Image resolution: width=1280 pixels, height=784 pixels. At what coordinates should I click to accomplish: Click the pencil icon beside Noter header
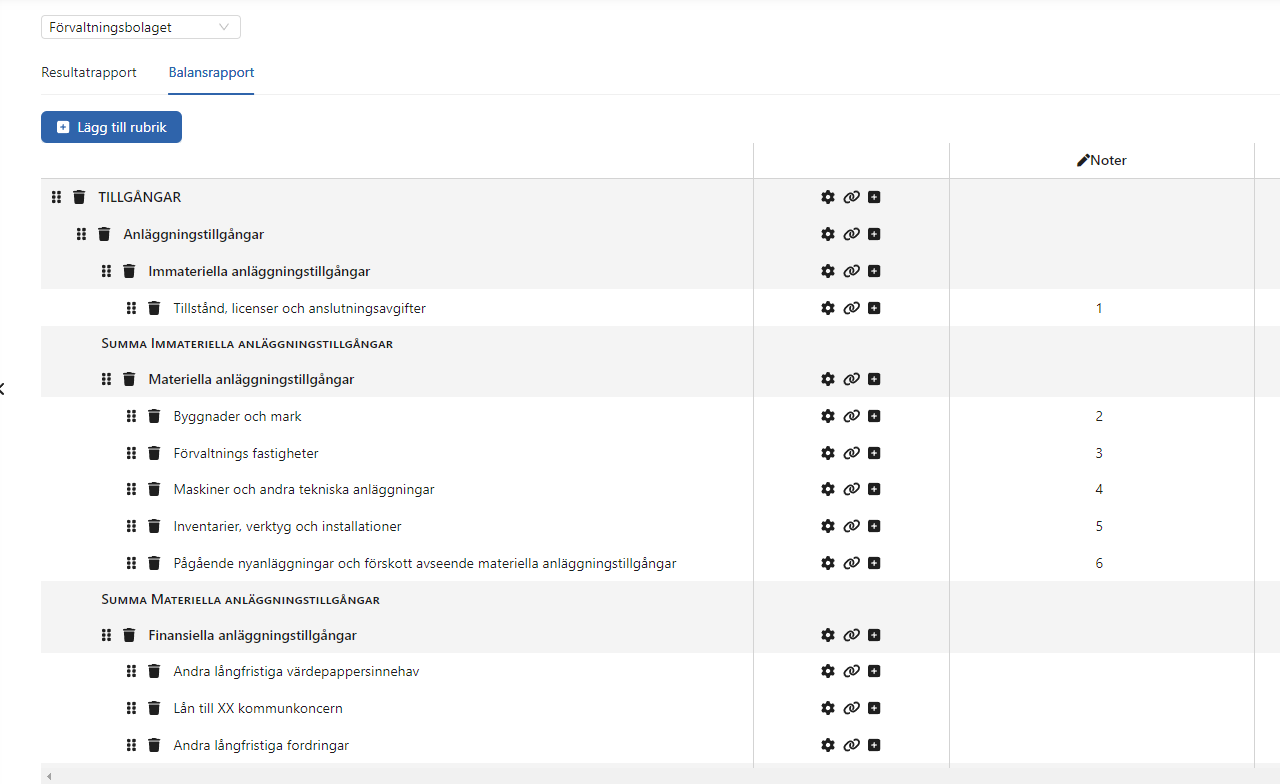pyautogui.click(x=1082, y=160)
